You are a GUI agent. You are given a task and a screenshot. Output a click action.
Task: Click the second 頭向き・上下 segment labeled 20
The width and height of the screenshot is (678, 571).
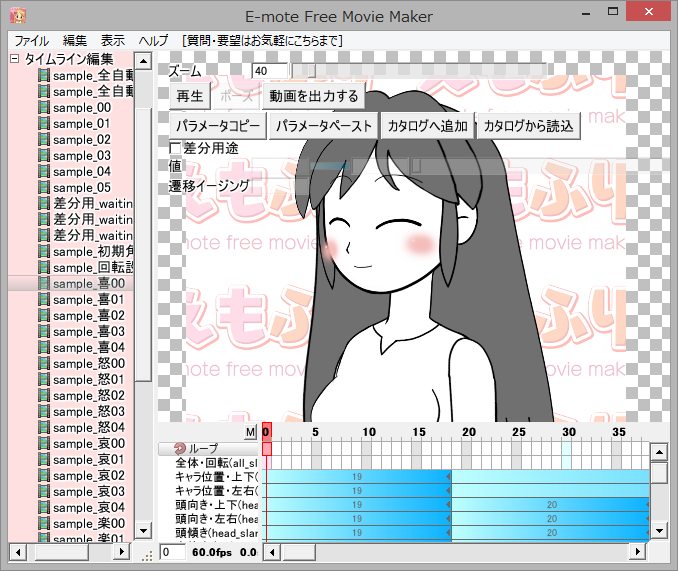click(x=551, y=505)
